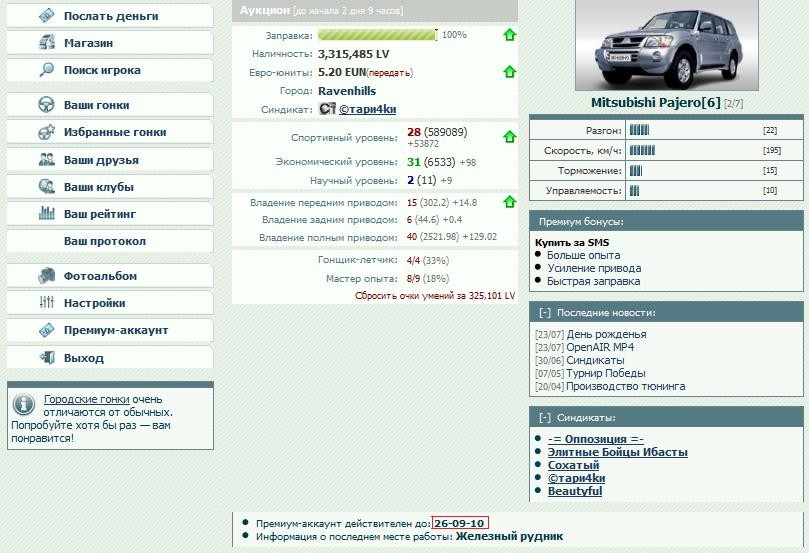Open Элитные Бойцы Ибасты syndicate
The height and width of the screenshot is (553, 809).
point(618,452)
